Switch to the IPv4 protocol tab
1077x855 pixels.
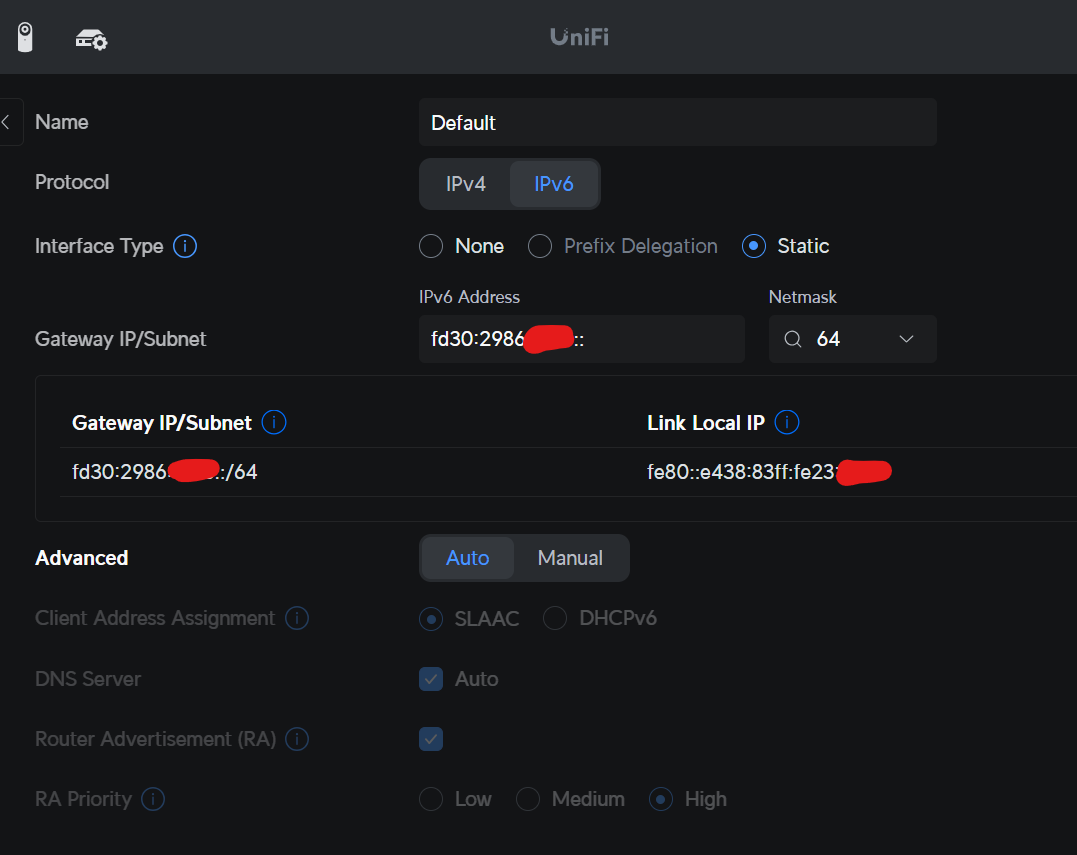click(466, 184)
